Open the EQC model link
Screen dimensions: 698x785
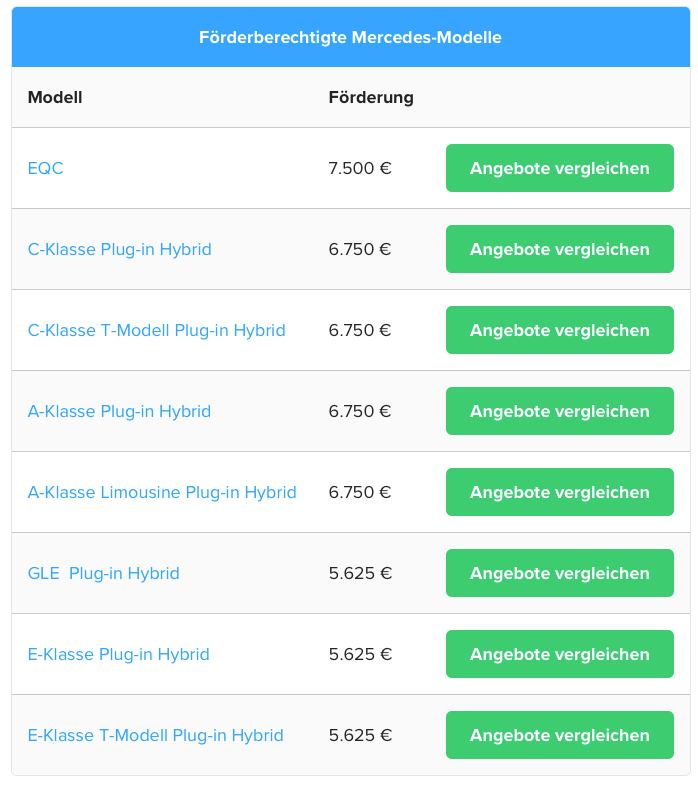(x=46, y=168)
